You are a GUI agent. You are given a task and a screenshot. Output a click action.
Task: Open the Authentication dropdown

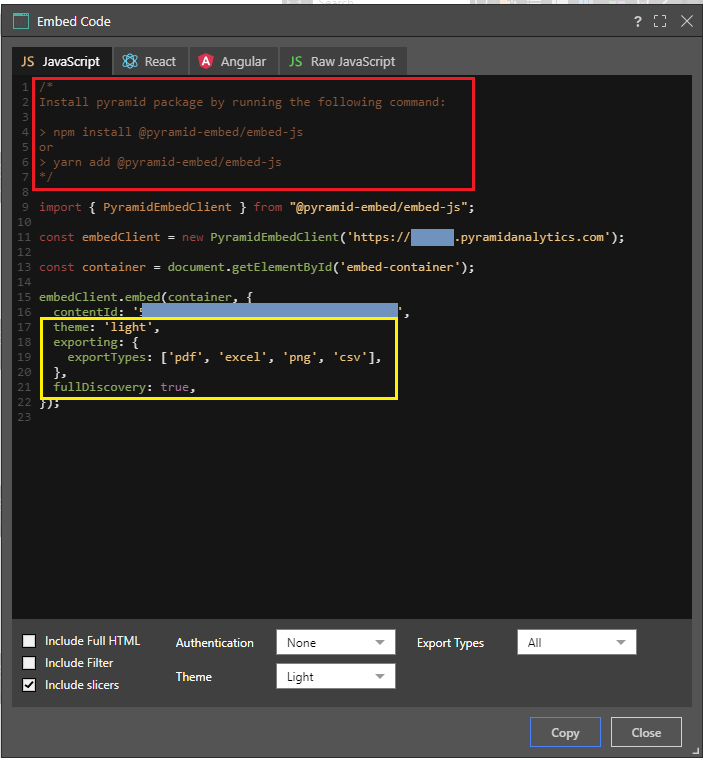[336, 642]
